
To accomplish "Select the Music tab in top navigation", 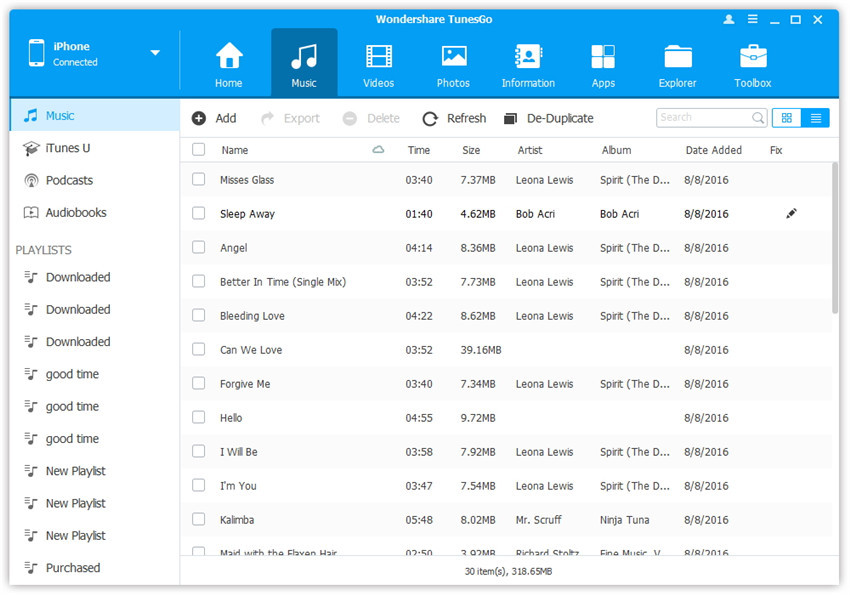I will pos(304,63).
